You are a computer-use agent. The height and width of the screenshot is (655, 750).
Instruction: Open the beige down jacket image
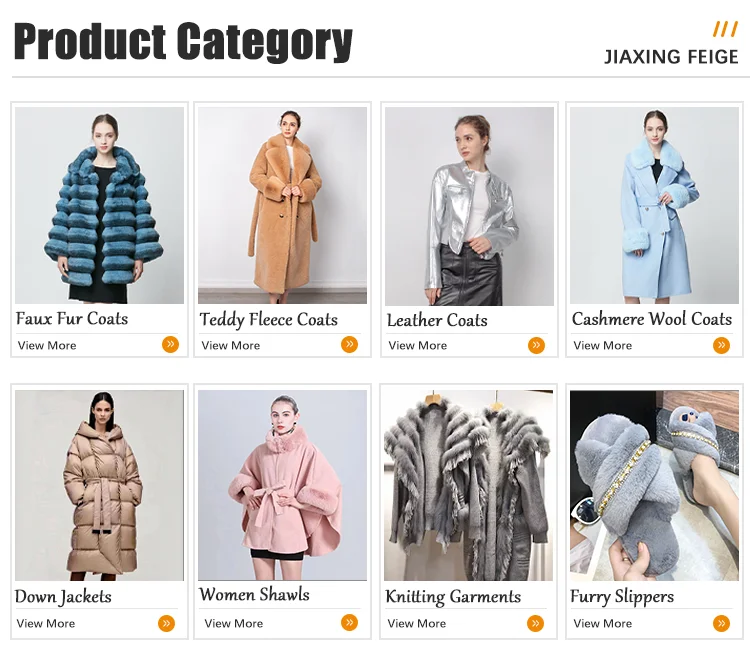point(99,485)
